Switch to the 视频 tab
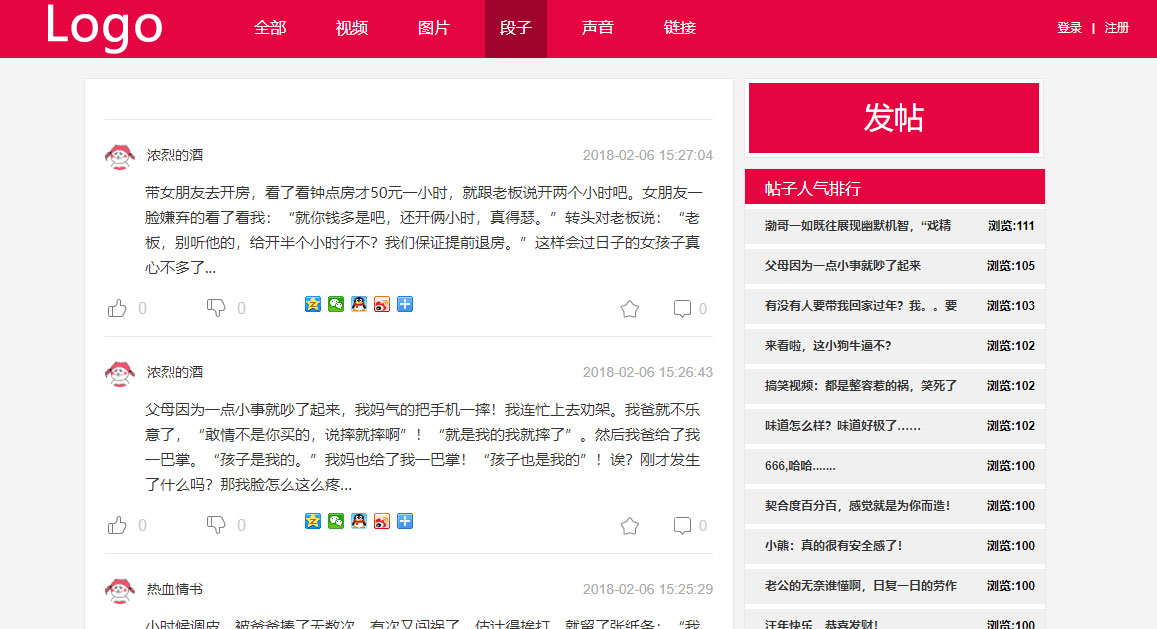This screenshot has width=1157, height=629. tap(352, 28)
